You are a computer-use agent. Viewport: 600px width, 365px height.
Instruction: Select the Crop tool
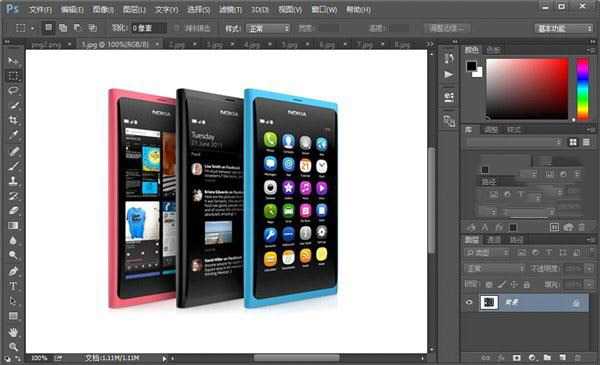tap(13, 121)
